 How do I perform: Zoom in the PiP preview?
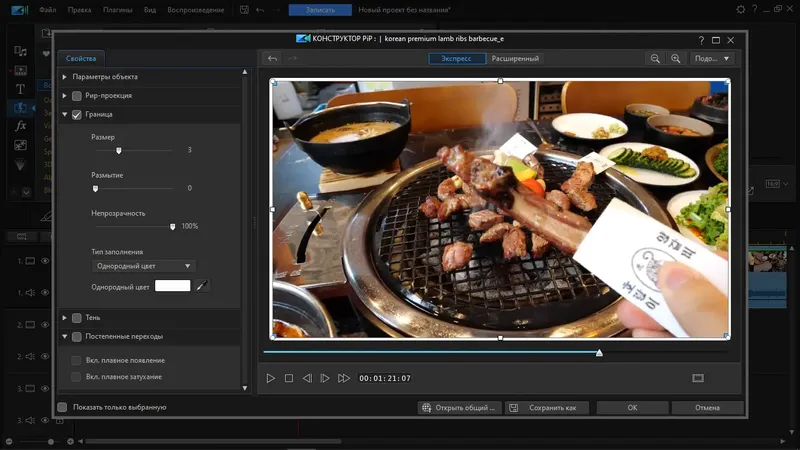click(676, 59)
